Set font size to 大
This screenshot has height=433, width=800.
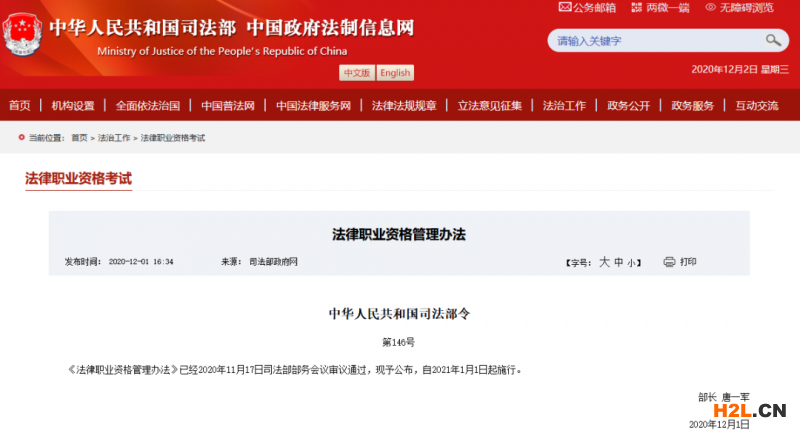coord(604,262)
